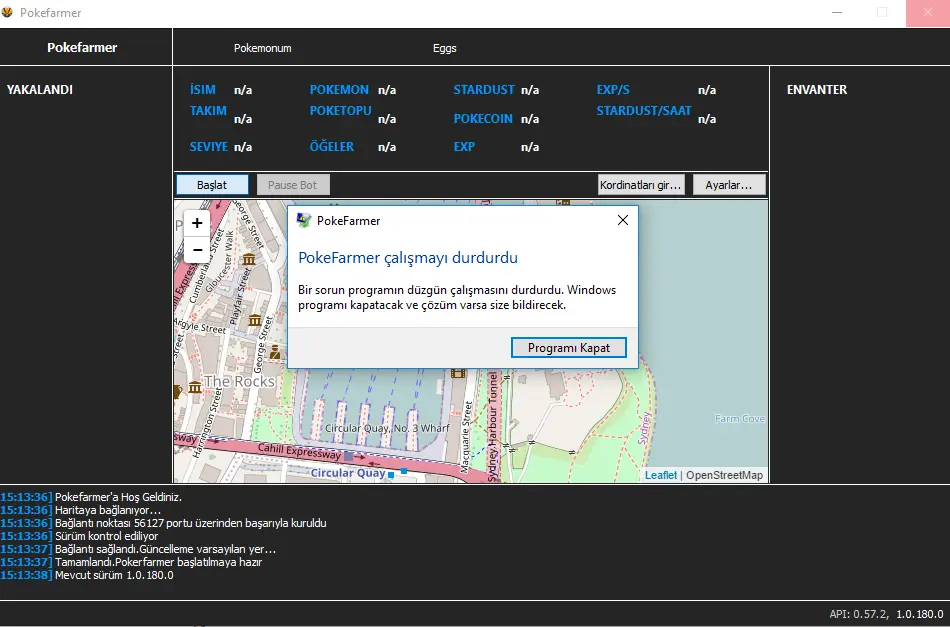Click log line "Pokefarmer'a Hoş Geldiniz."
The height and width of the screenshot is (627, 950).
118,497
